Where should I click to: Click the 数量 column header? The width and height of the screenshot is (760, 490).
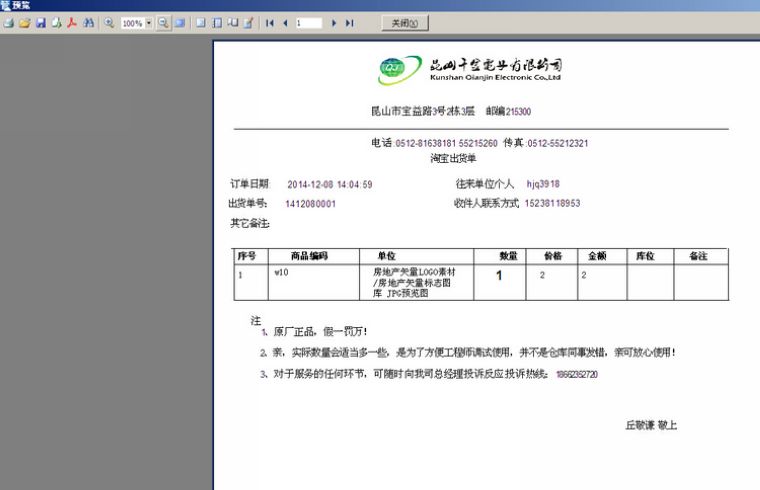[x=508, y=256]
